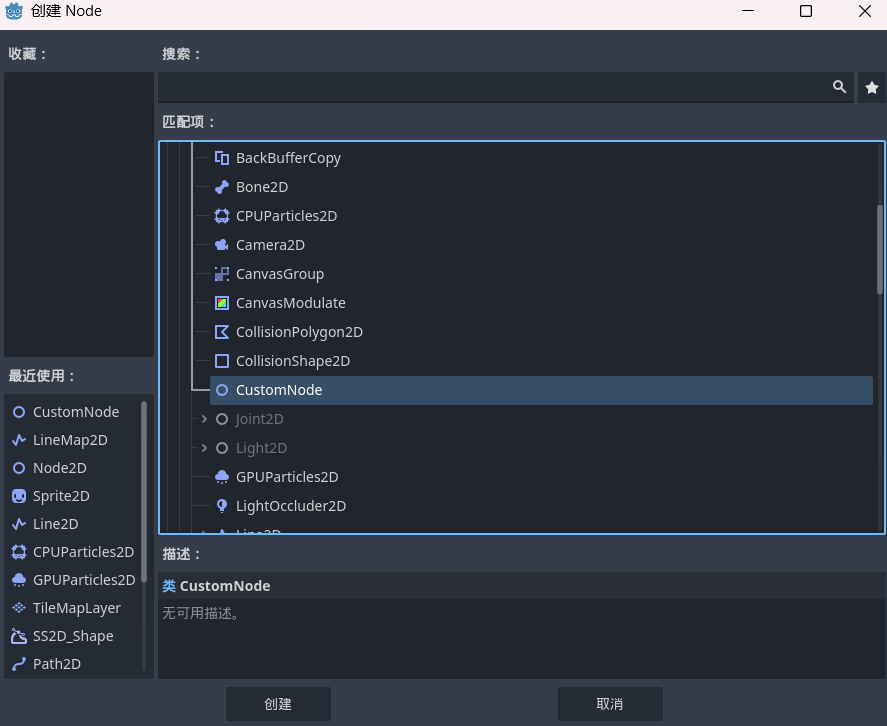Click the Sprite2D icon in recent list

point(19,496)
